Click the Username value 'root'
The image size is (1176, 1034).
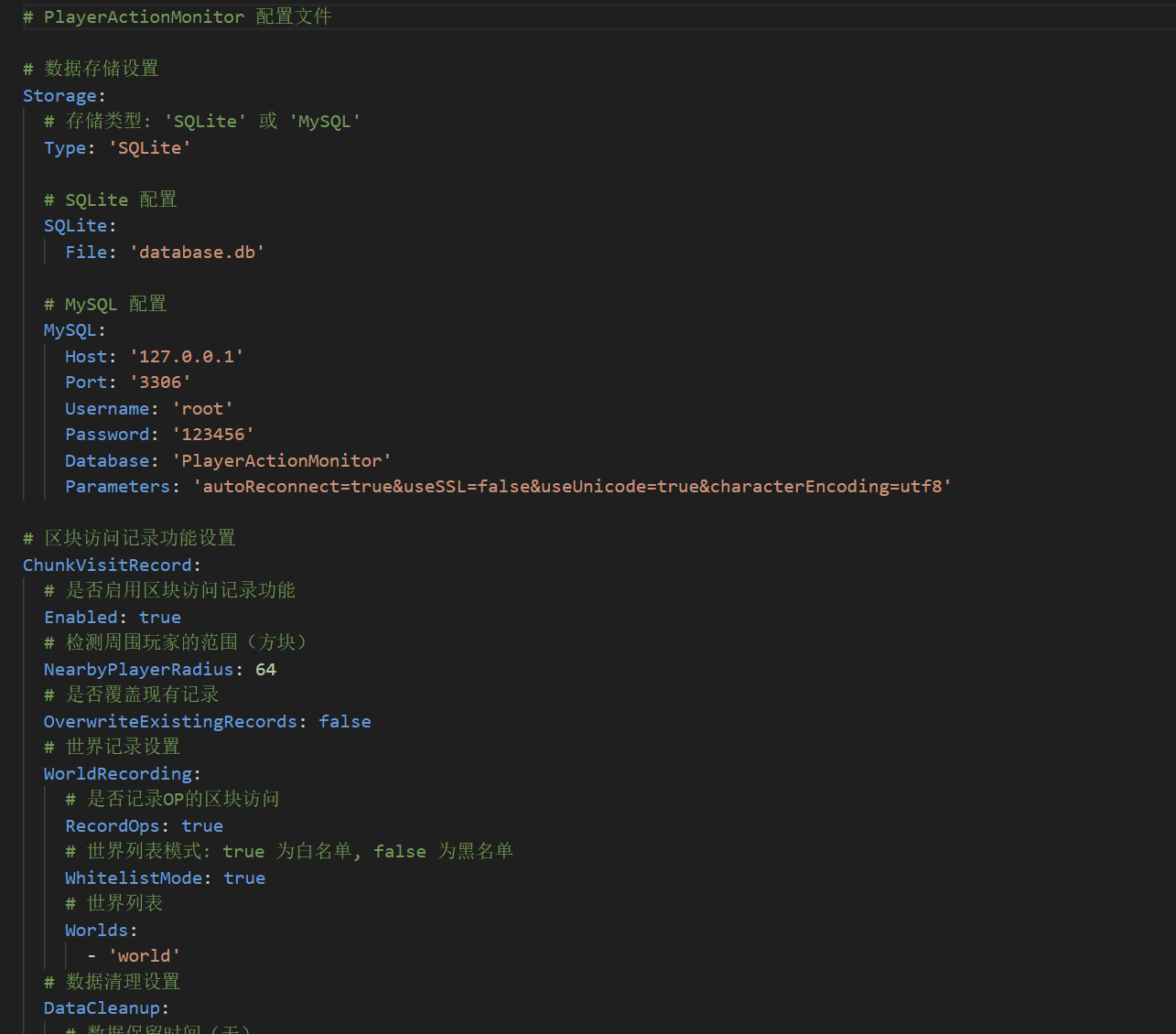202,408
